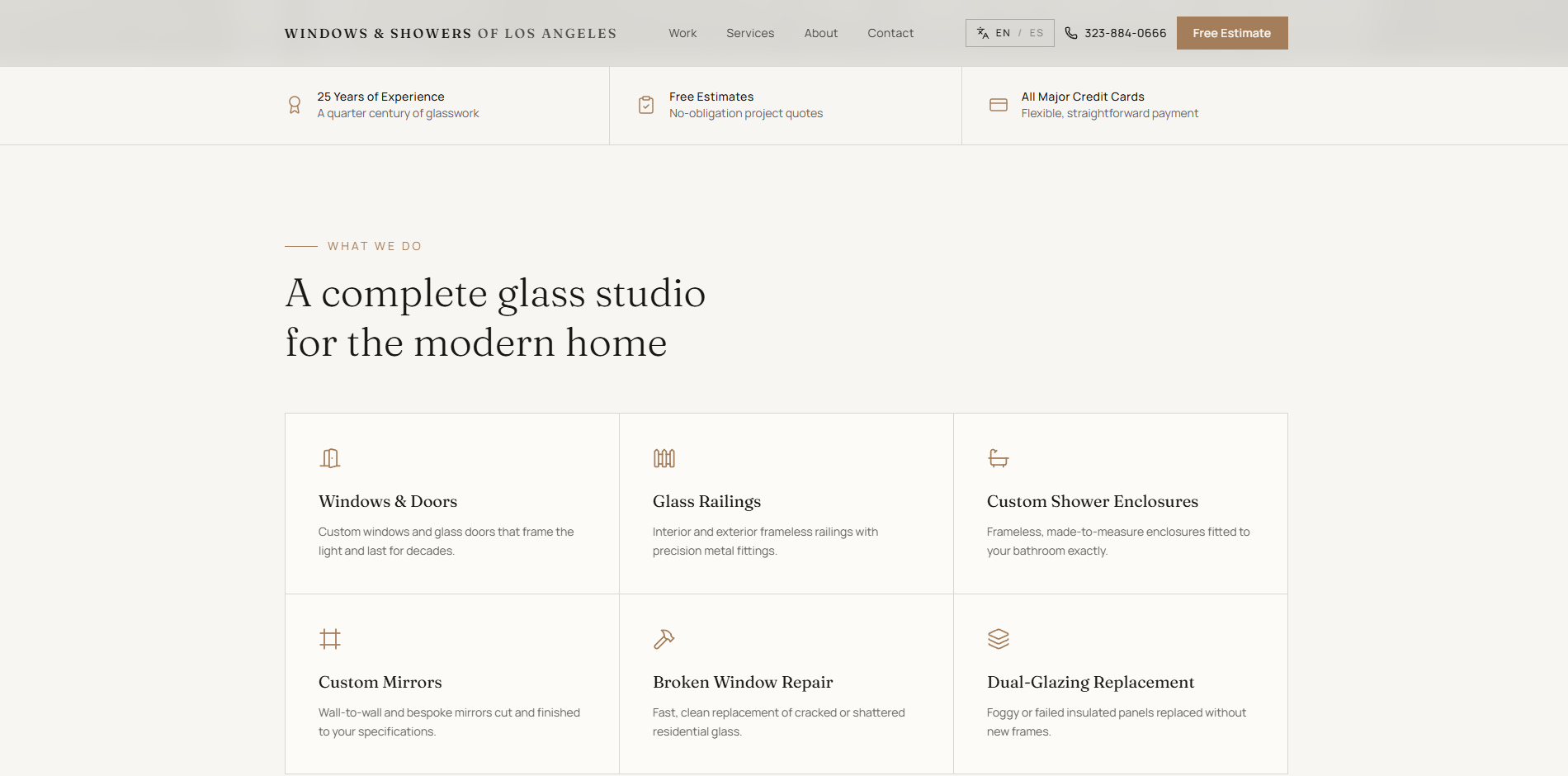Open the Custom Mirrors service heading
The width and height of the screenshot is (1568, 776).
tap(380, 682)
